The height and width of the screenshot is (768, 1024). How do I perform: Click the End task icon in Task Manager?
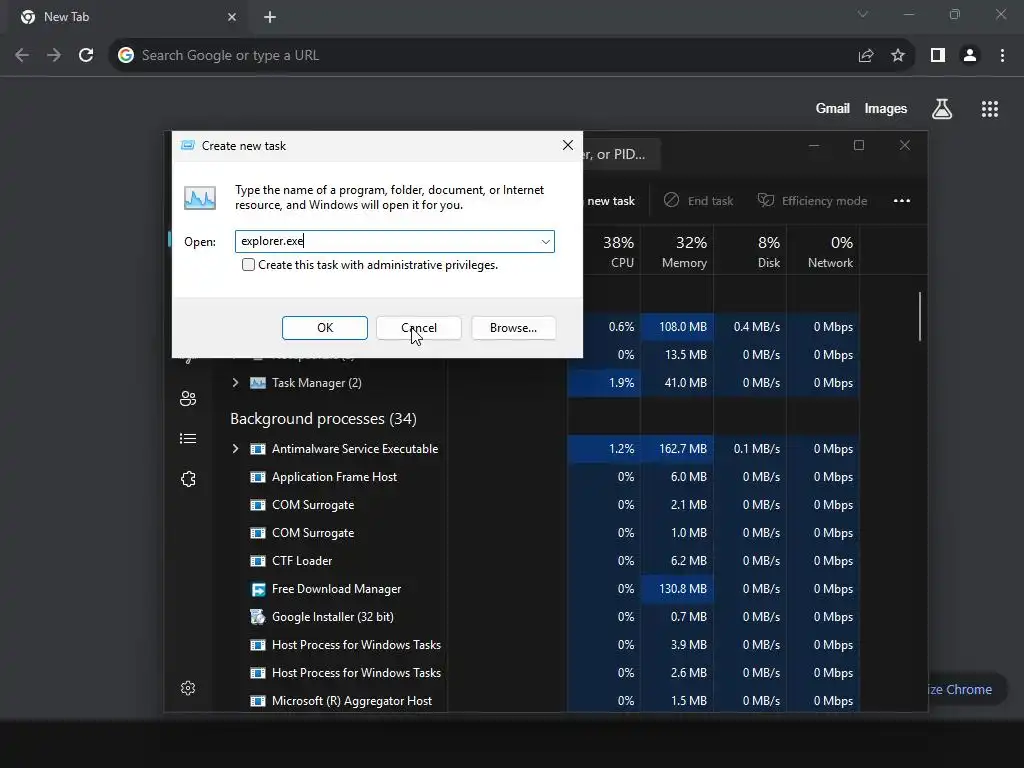671,200
